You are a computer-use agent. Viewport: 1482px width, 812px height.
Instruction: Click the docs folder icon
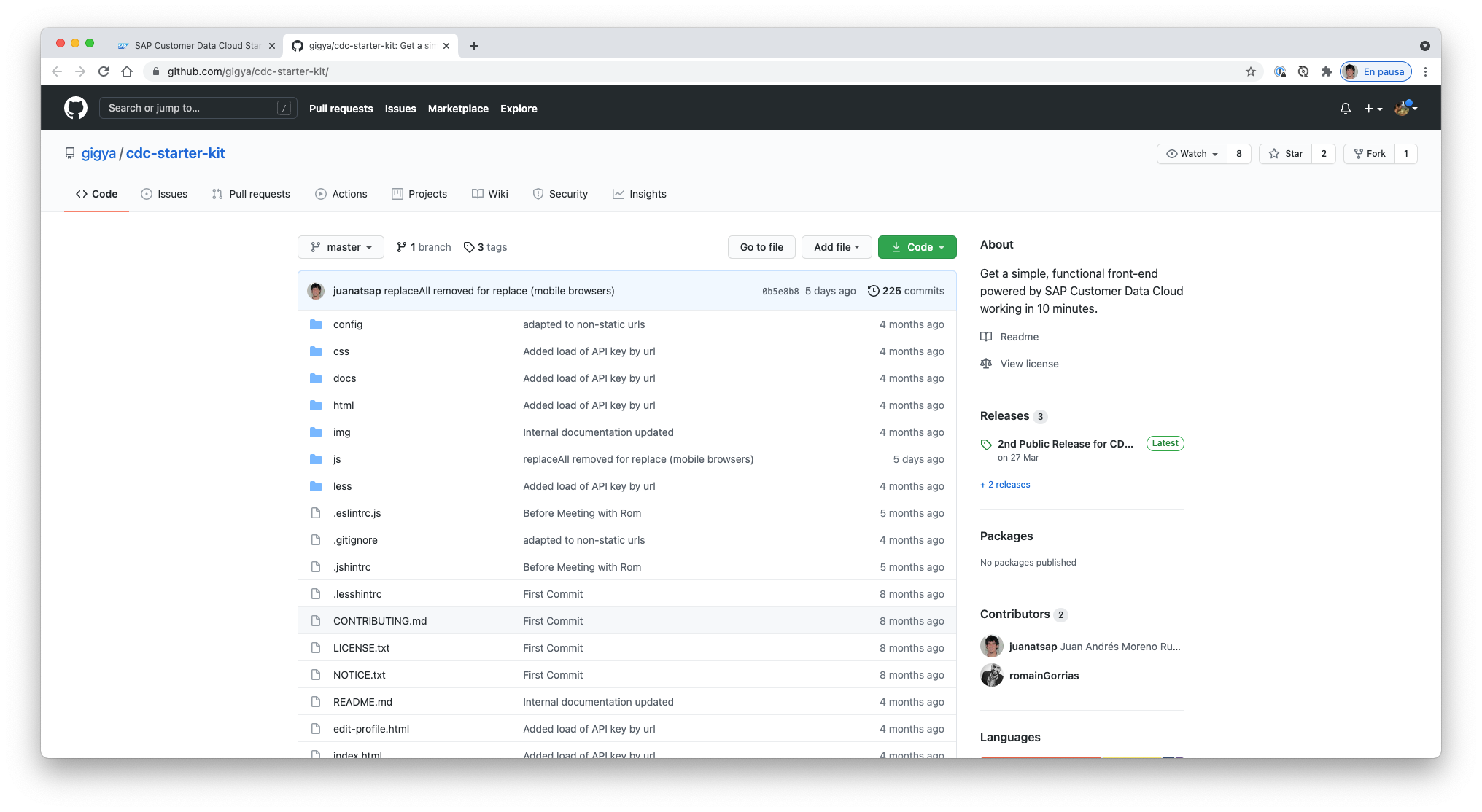pyautogui.click(x=316, y=378)
